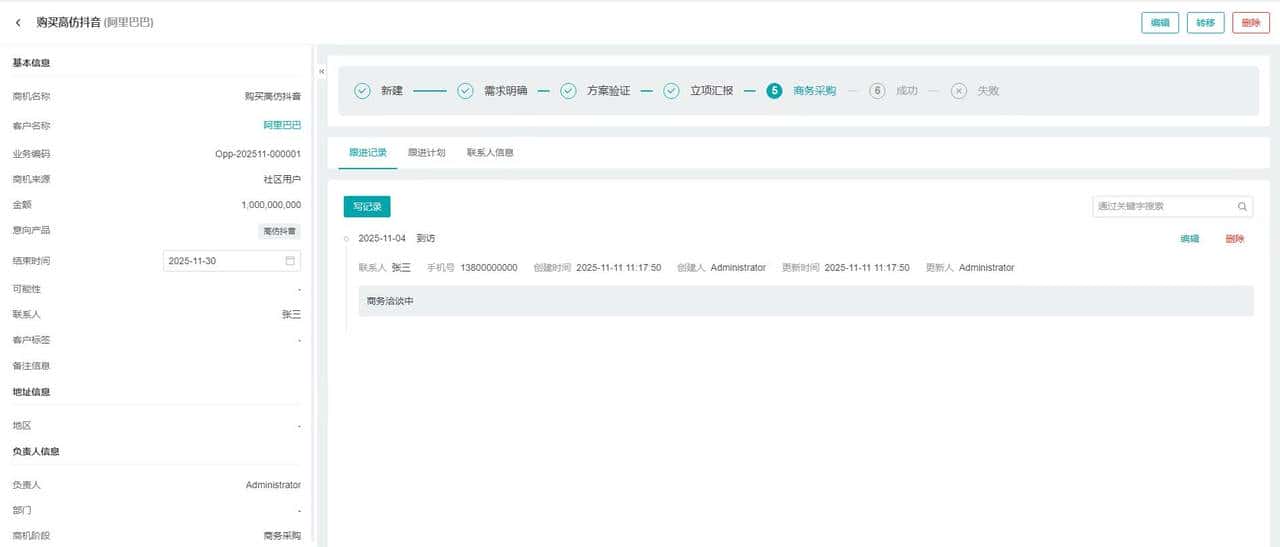This screenshot has width=1280, height=547.
Task: Click the 转移 button
Action: point(1206,23)
